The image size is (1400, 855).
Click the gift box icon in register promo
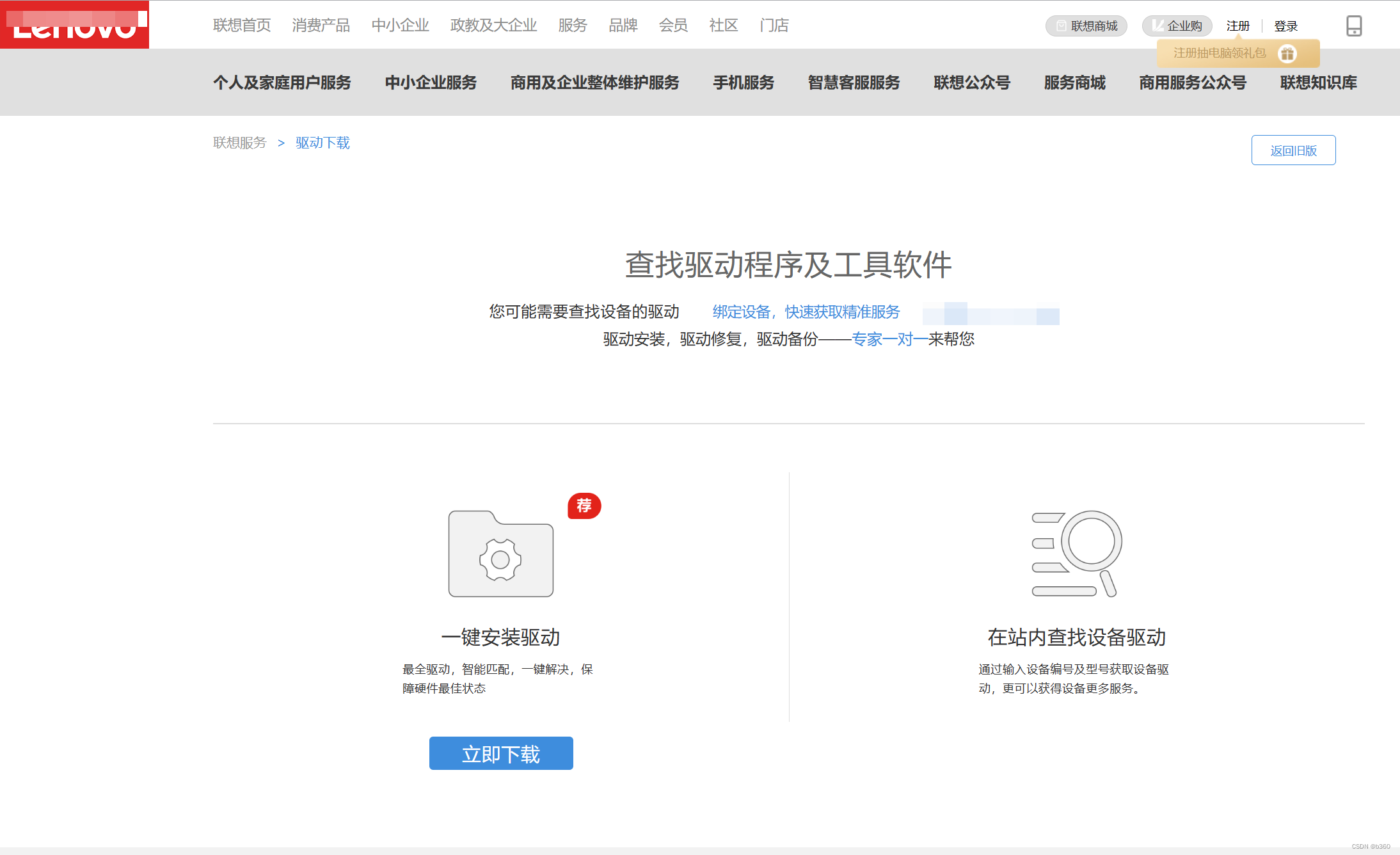pyautogui.click(x=1287, y=54)
